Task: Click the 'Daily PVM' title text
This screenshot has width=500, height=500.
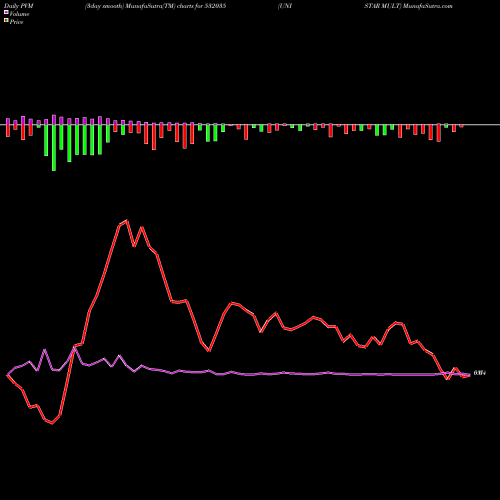Action: click(19, 6)
